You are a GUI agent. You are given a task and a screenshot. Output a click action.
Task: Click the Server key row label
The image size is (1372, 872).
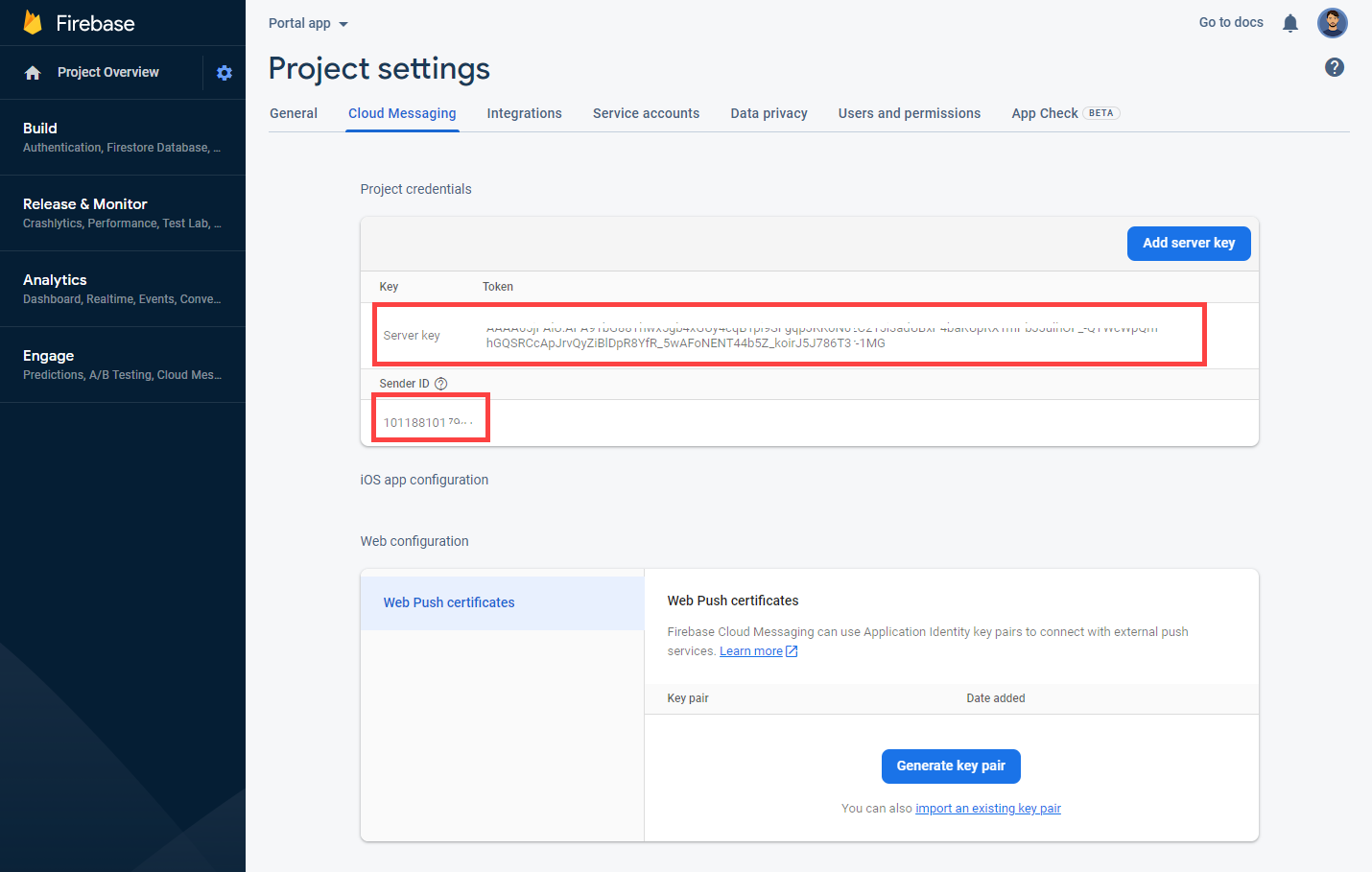[x=412, y=336]
